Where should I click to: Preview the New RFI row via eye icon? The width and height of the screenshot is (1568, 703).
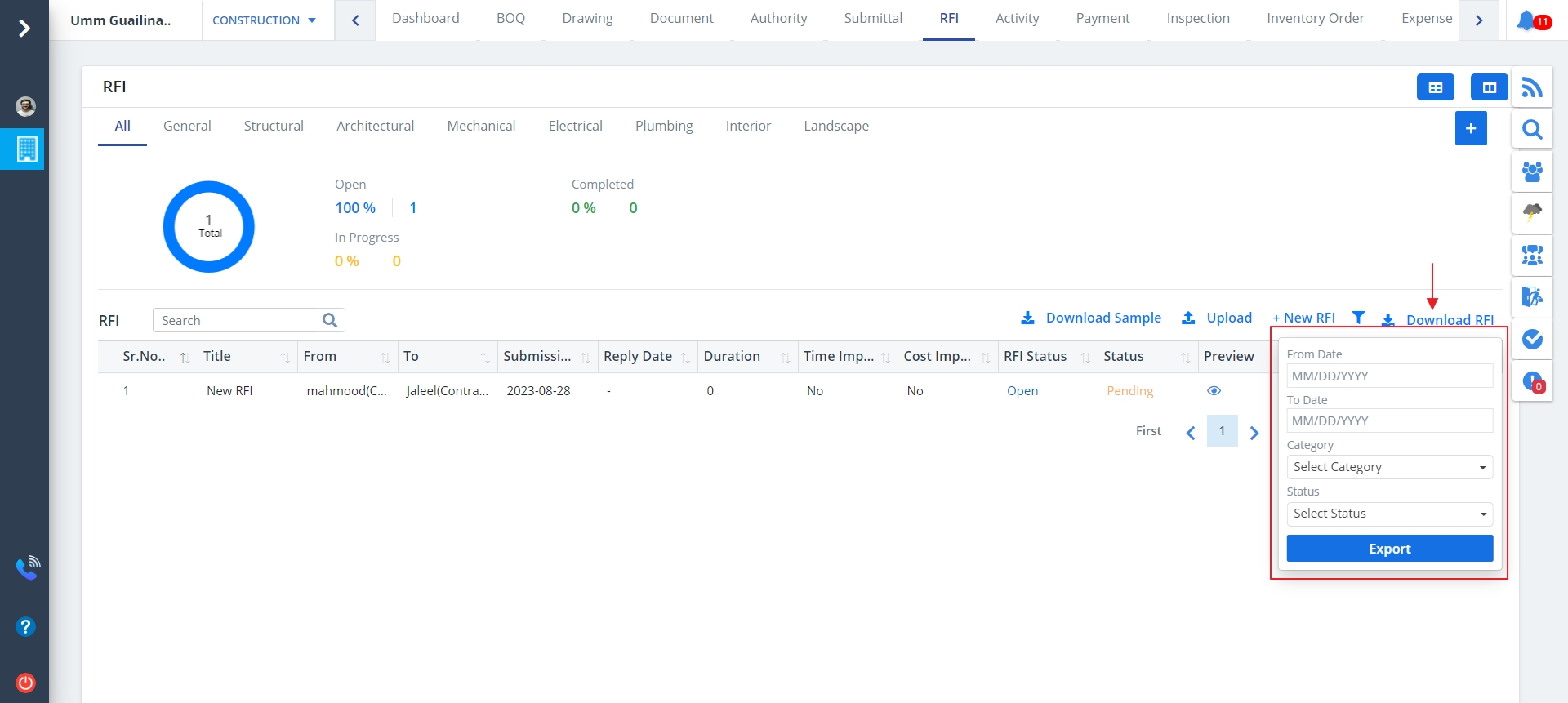pos(1214,391)
